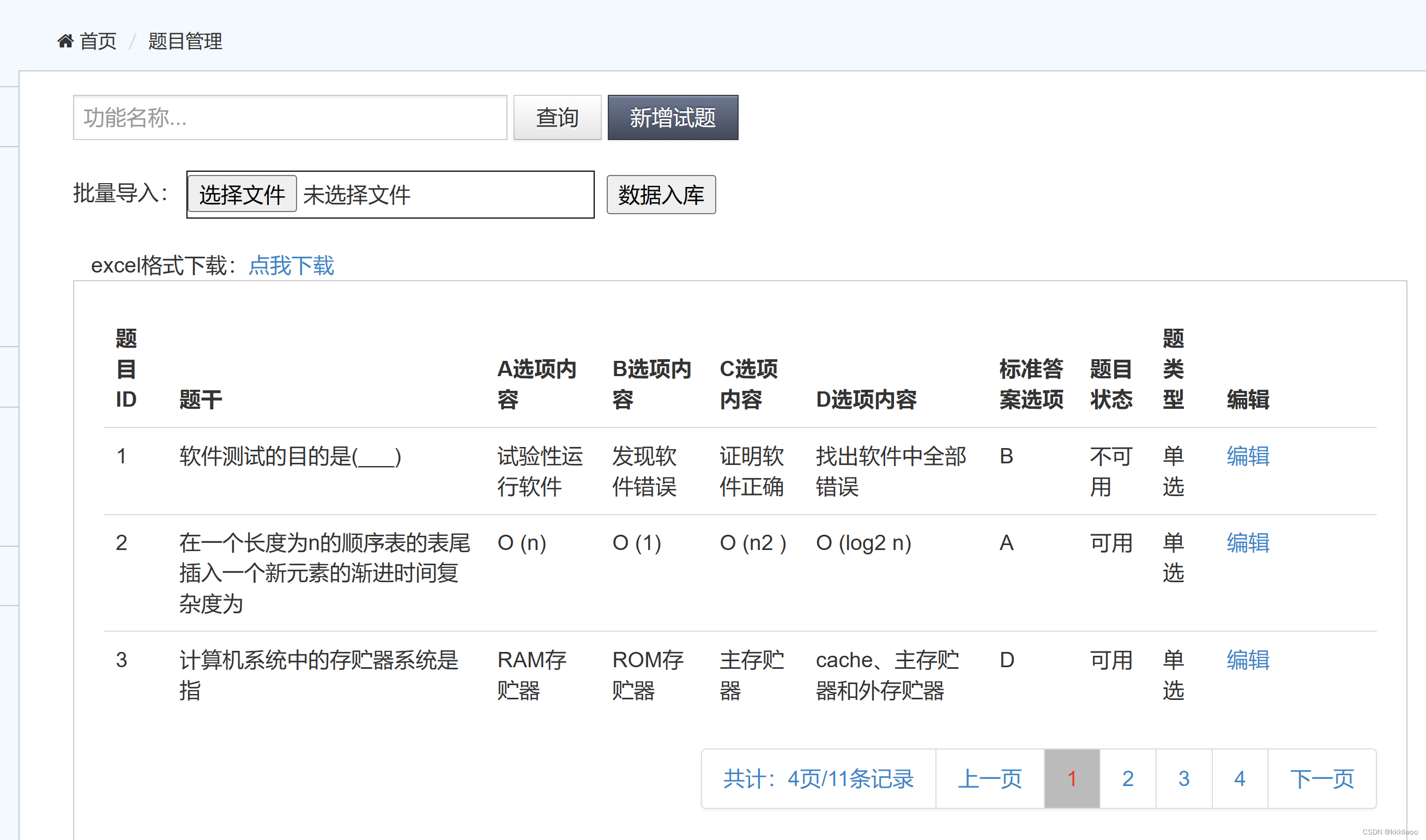Select page 4 in pagination
Viewport: 1426px width, 840px height.
[1239, 778]
